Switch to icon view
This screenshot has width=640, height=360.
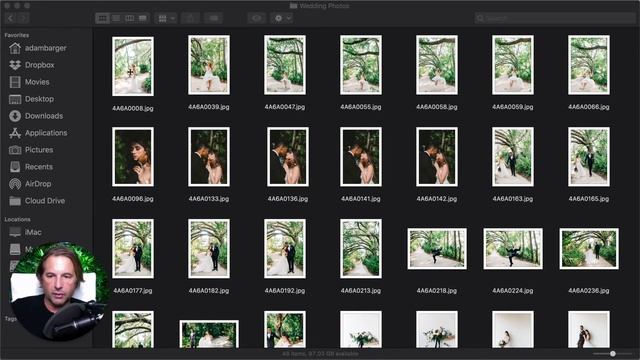102,18
